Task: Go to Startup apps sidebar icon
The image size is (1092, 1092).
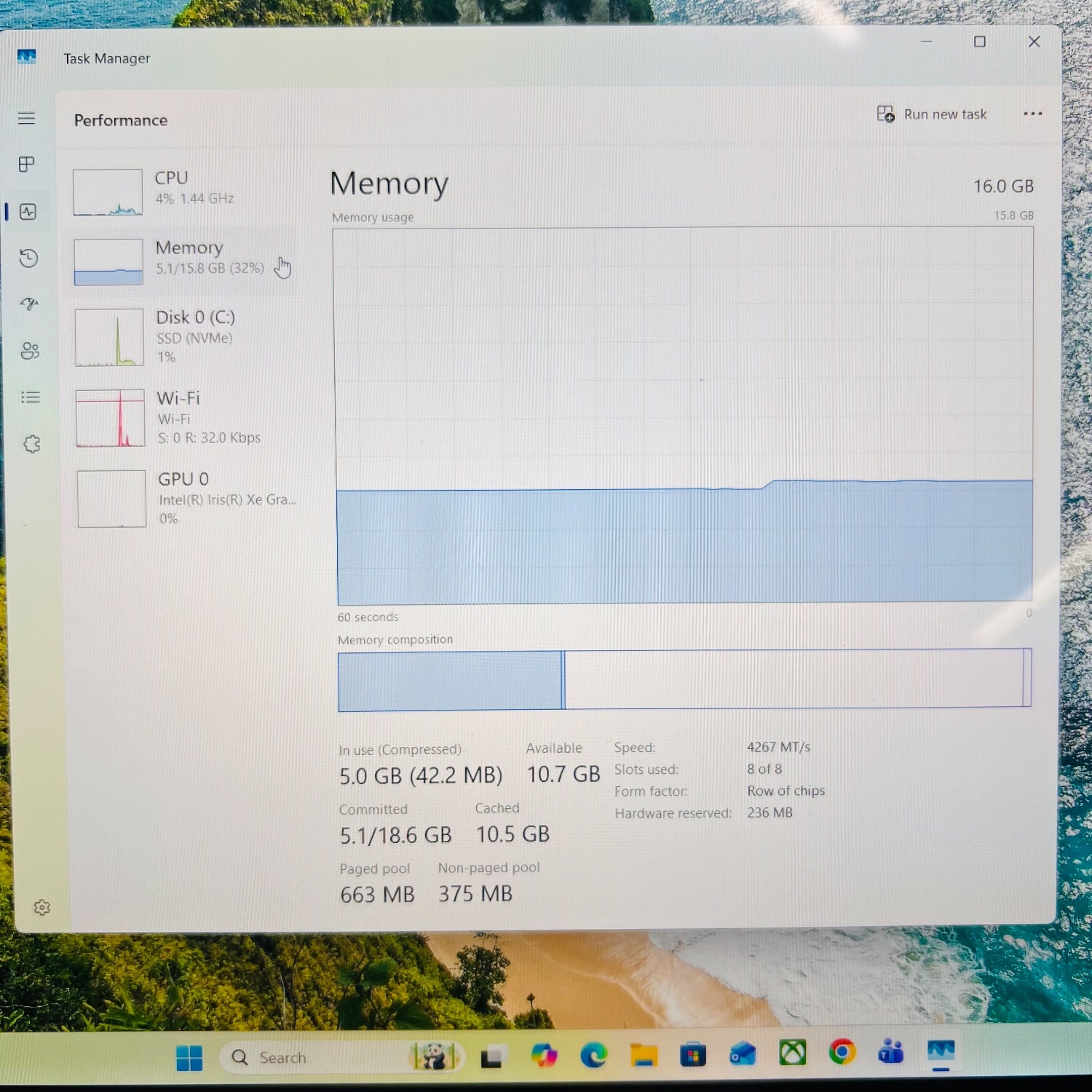Action: pos(29,304)
